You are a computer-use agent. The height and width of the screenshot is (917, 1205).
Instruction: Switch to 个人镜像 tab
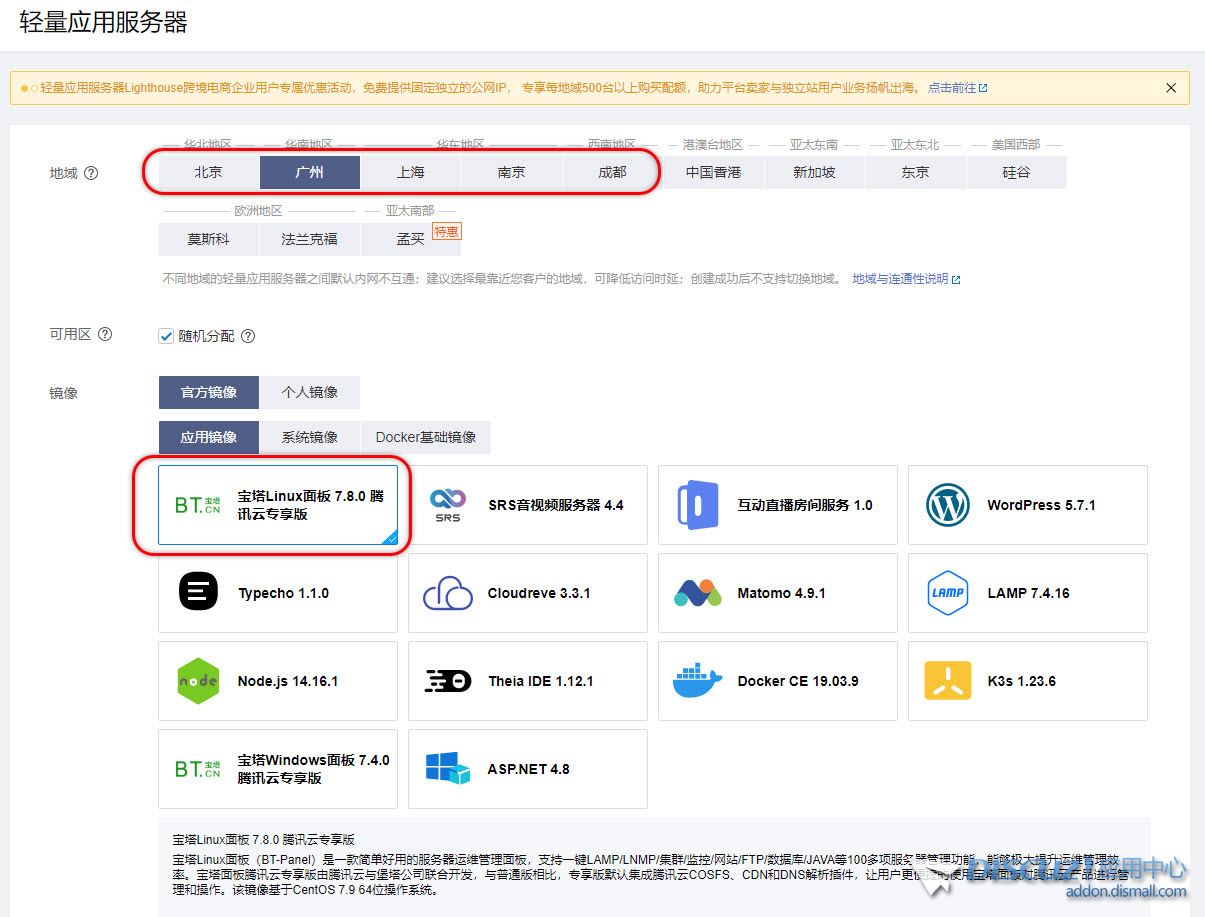click(310, 392)
